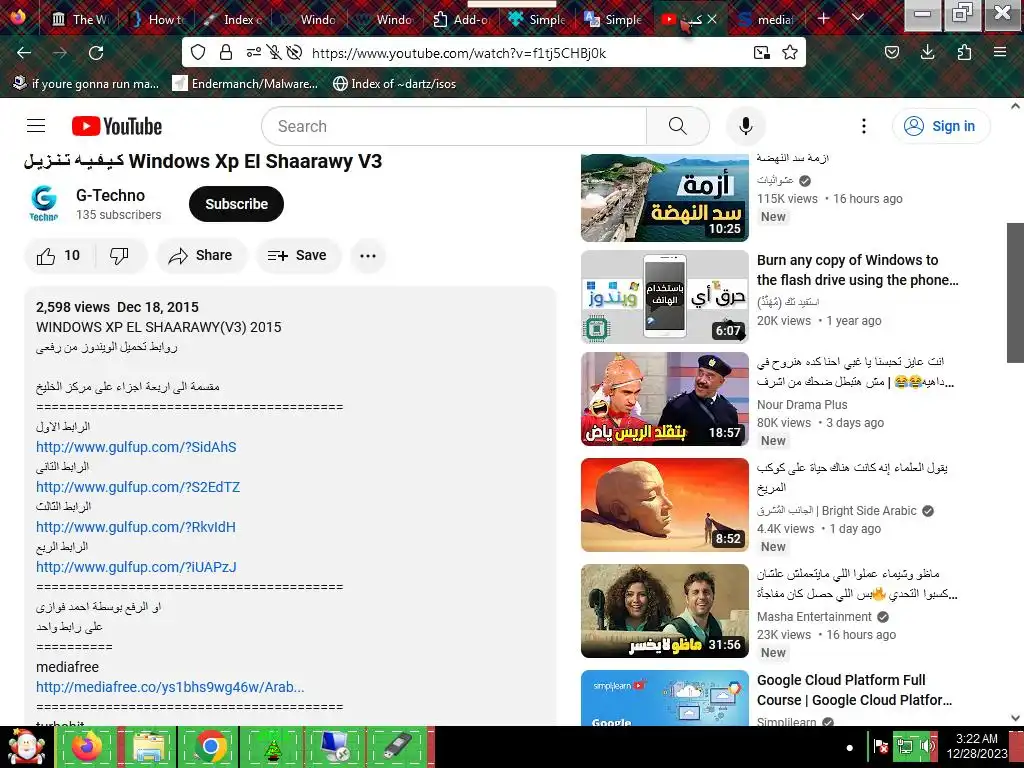1024x768 pixels.
Task: Open the 8:52 Bright Side Arabic thumbnail
Action: coord(665,505)
